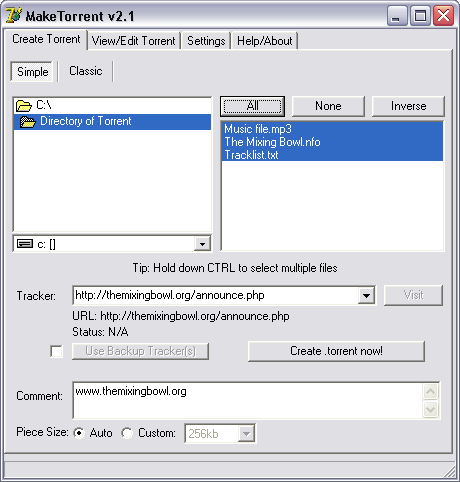Expand the Tracker dropdown list
The width and height of the screenshot is (460, 482).
pyautogui.click(x=366, y=296)
